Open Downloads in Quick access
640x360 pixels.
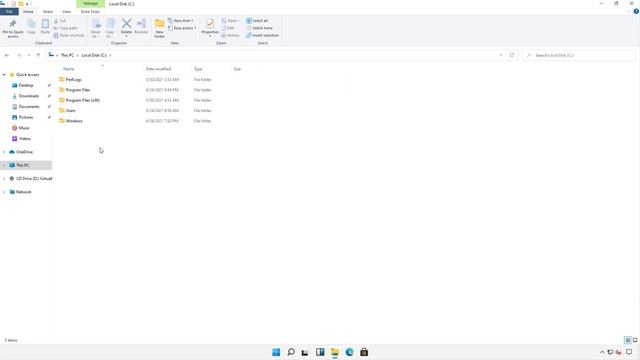(29, 96)
